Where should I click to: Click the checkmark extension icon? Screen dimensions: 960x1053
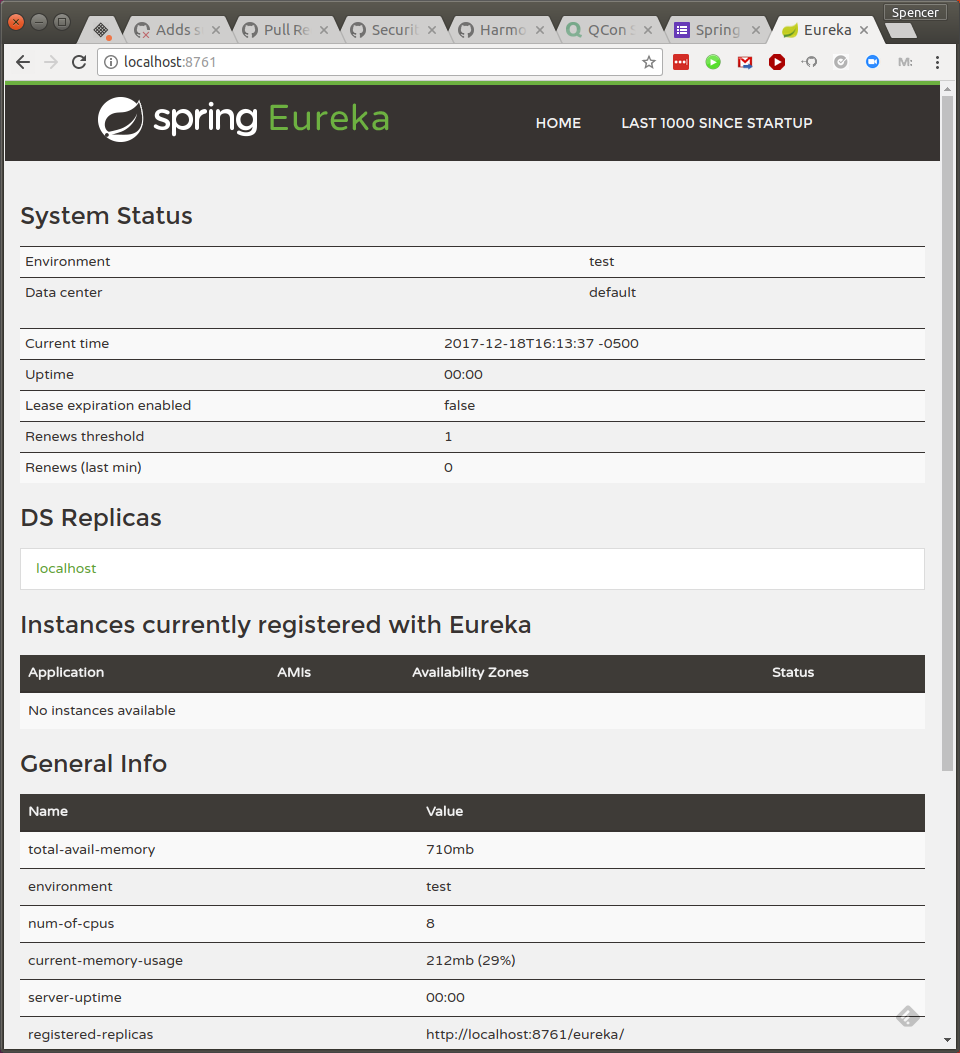click(x=841, y=62)
